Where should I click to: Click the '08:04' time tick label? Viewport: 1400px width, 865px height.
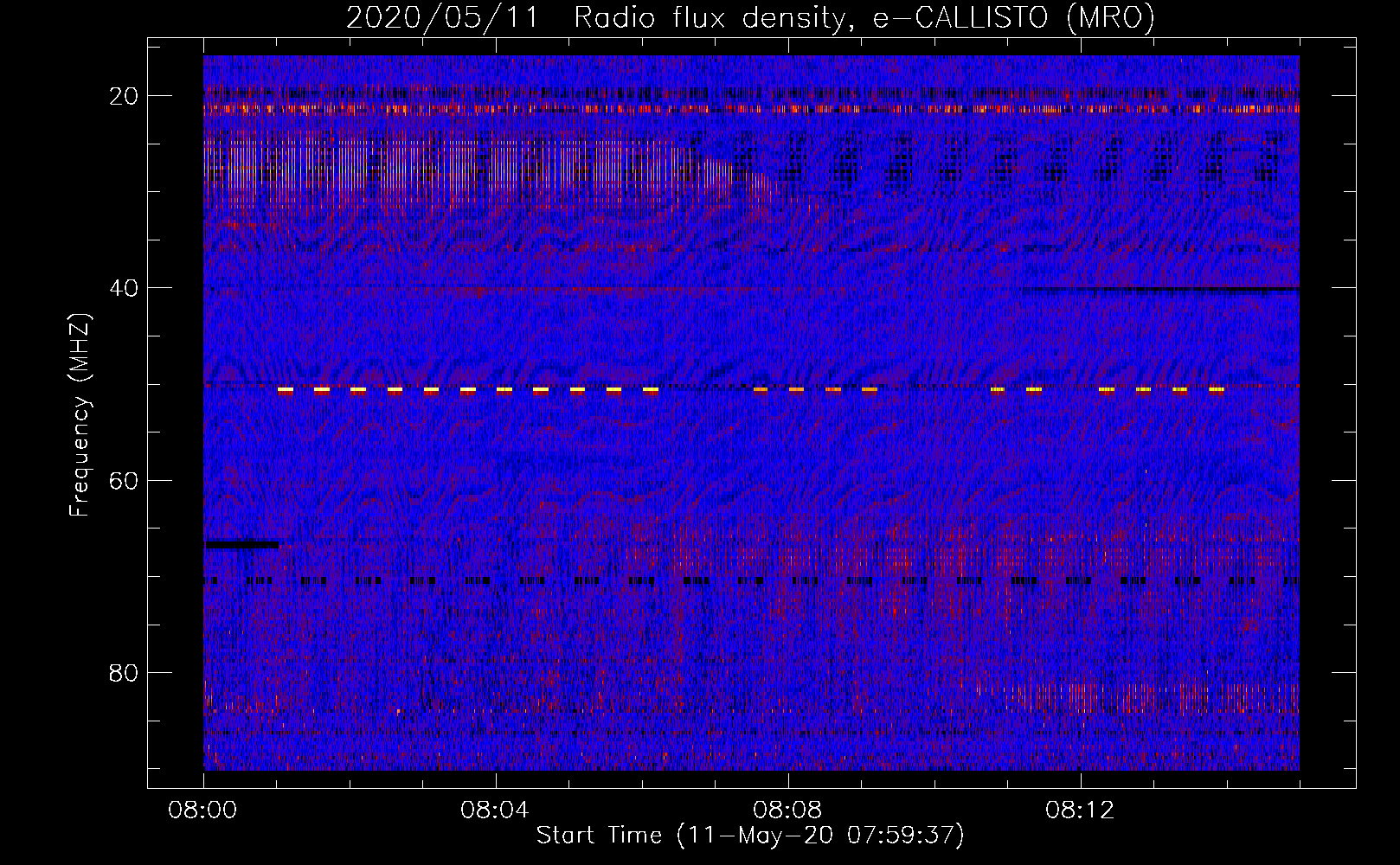496,811
